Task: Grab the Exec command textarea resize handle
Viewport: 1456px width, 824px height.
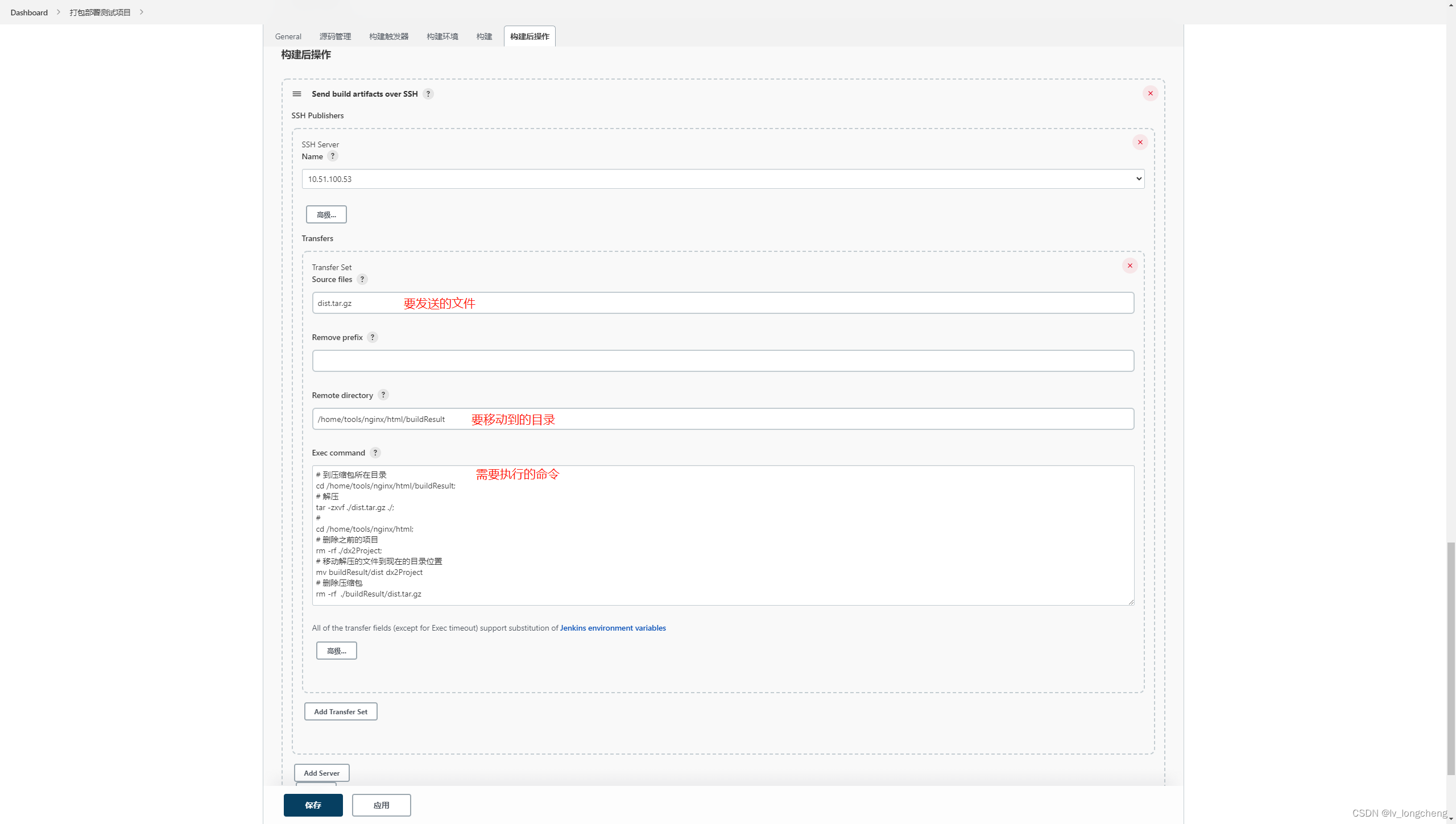Action: pyautogui.click(x=1131, y=602)
